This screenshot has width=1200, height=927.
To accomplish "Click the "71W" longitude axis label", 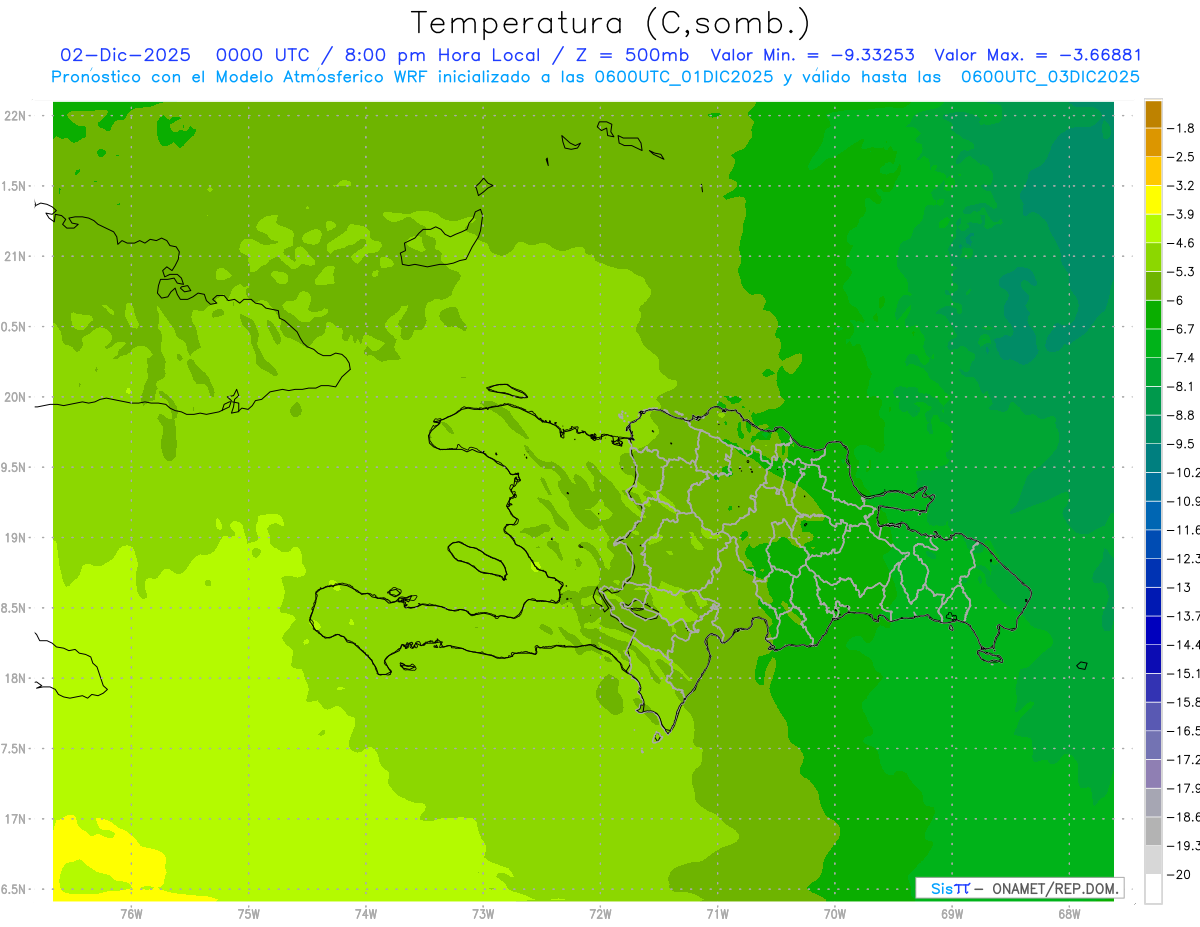I will click(717, 913).
